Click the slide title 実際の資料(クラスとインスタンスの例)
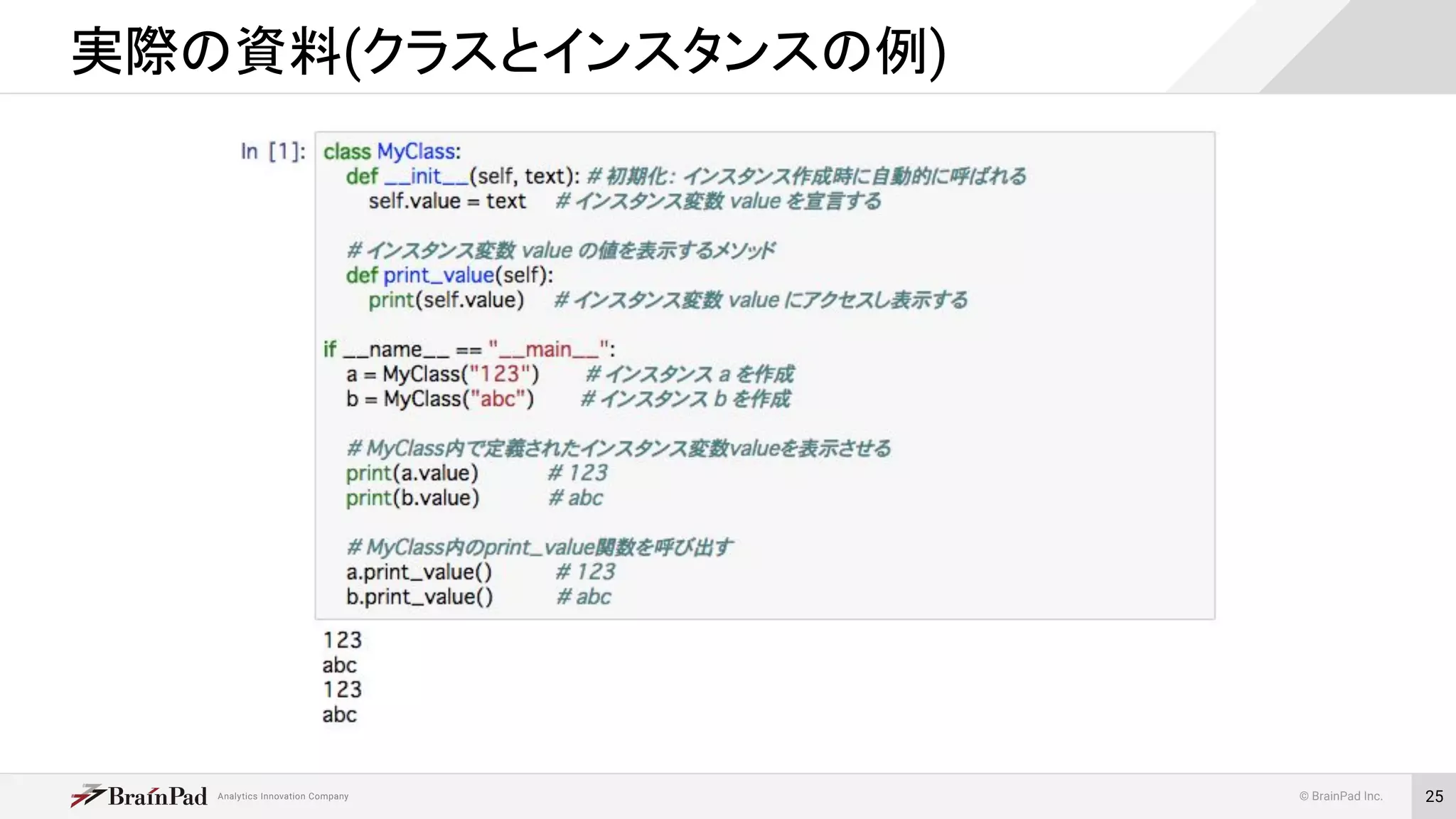Screen dimensions: 1456x819 [508, 52]
